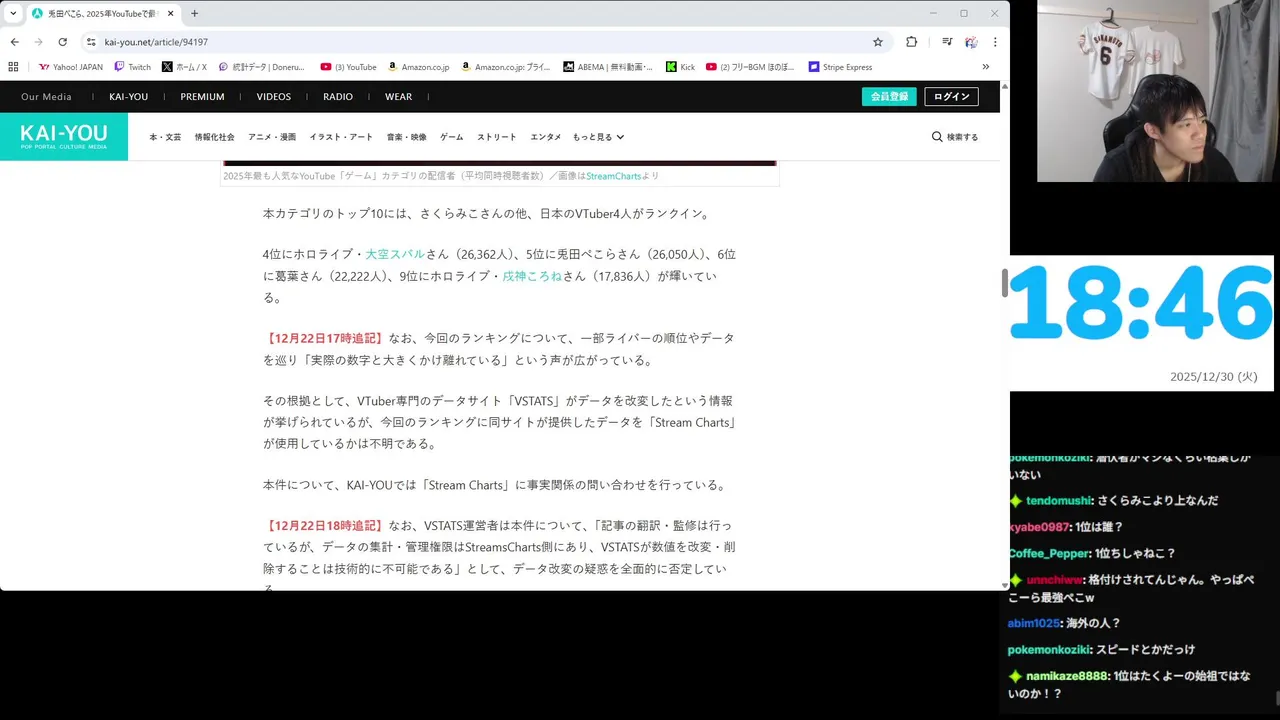Open site information icon in address bar
1280x720 pixels.
(x=91, y=42)
